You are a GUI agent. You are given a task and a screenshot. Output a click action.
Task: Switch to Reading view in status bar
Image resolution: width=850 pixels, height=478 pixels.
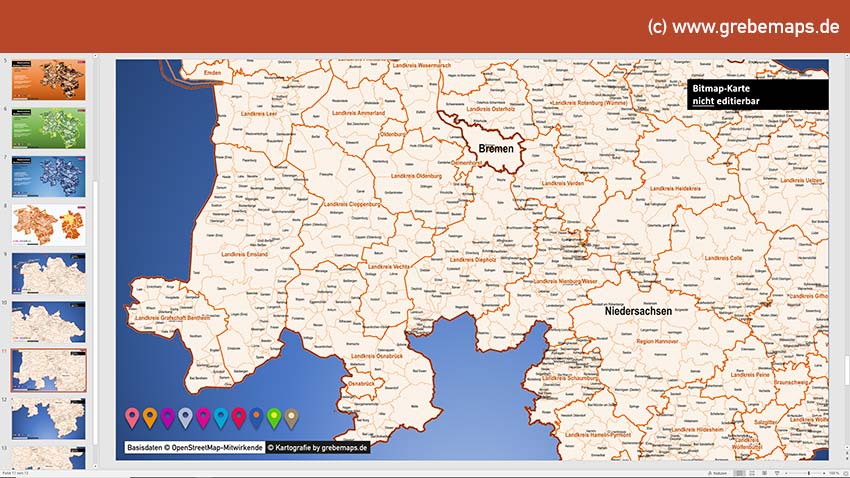(x=764, y=473)
